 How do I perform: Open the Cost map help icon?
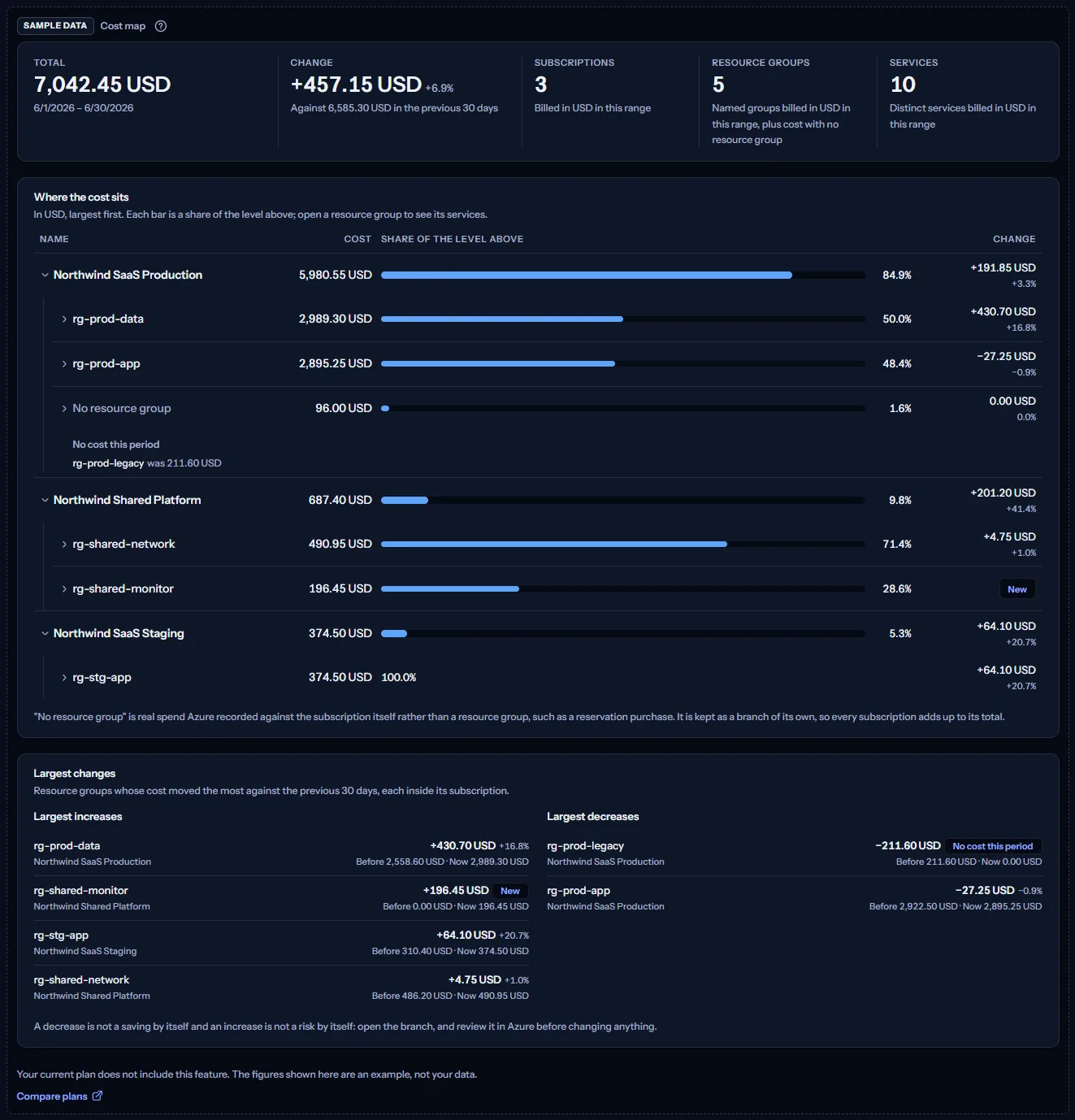[x=161, y=26]
